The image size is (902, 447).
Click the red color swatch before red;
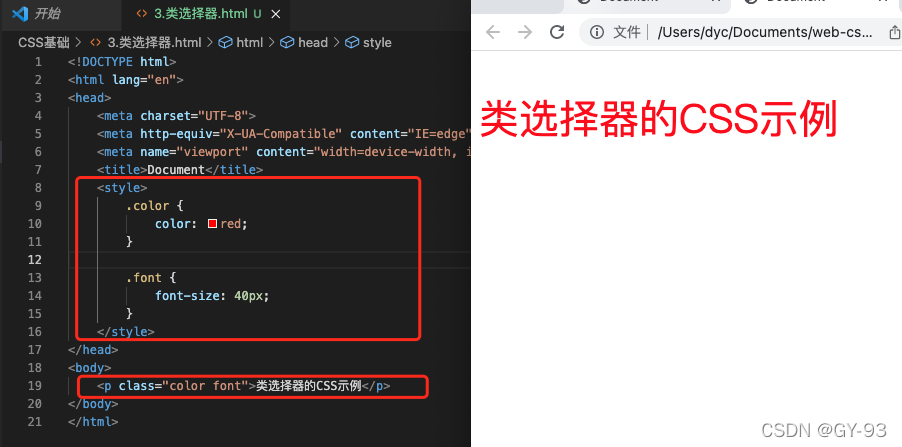point(212,224)
